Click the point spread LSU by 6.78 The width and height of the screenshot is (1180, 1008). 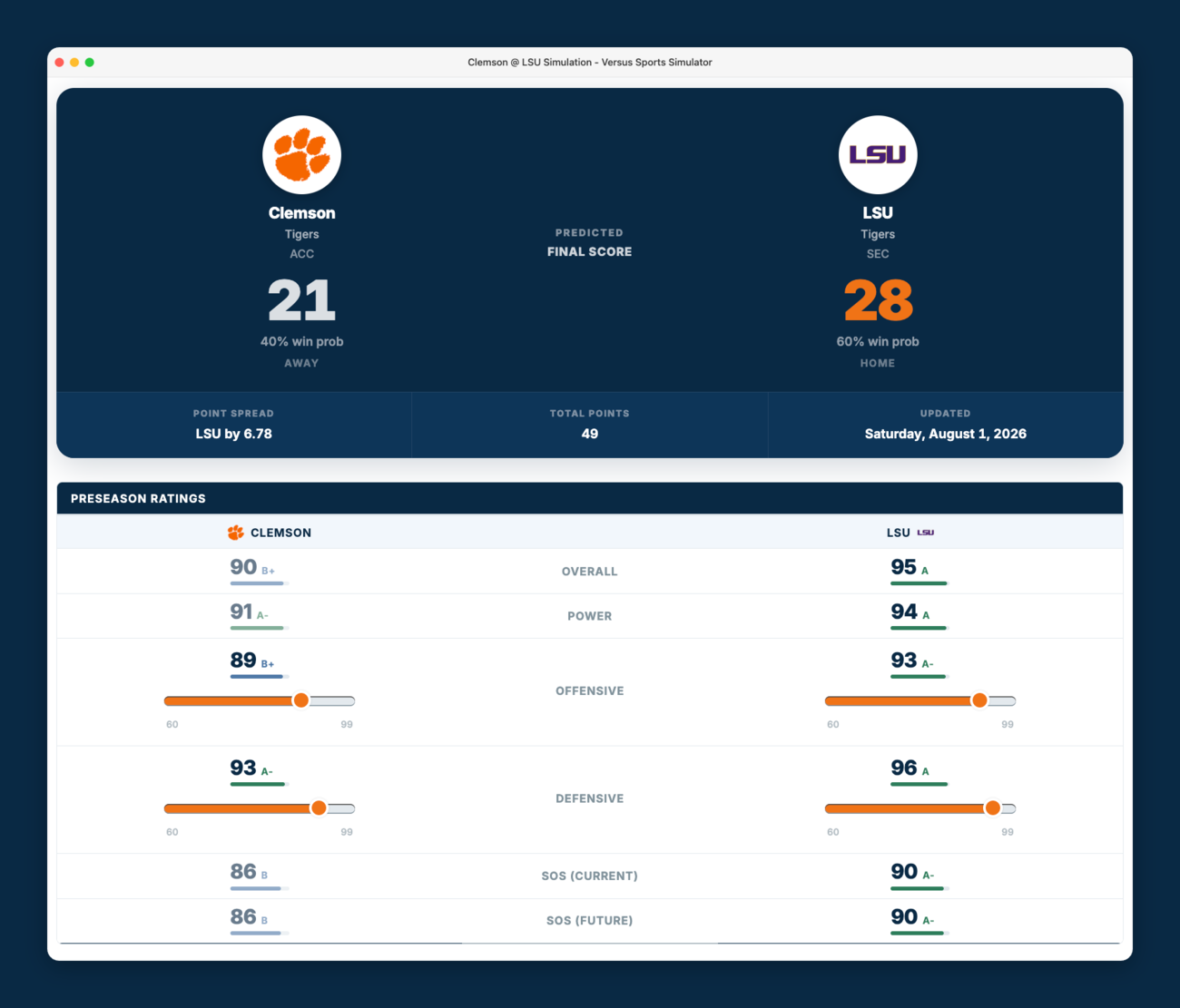pyautogui.click(x=234, y=434)
